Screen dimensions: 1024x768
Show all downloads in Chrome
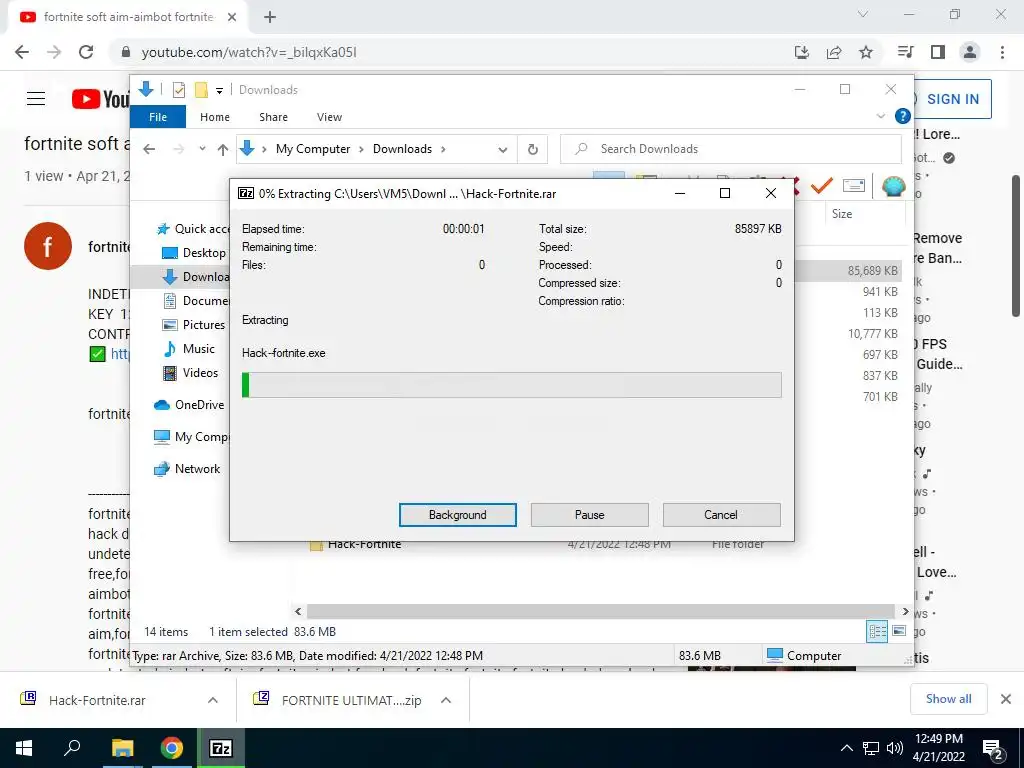[948, 699]
